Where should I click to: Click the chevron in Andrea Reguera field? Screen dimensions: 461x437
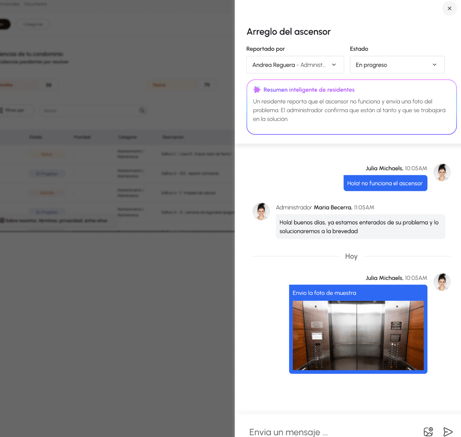(334, 65)
